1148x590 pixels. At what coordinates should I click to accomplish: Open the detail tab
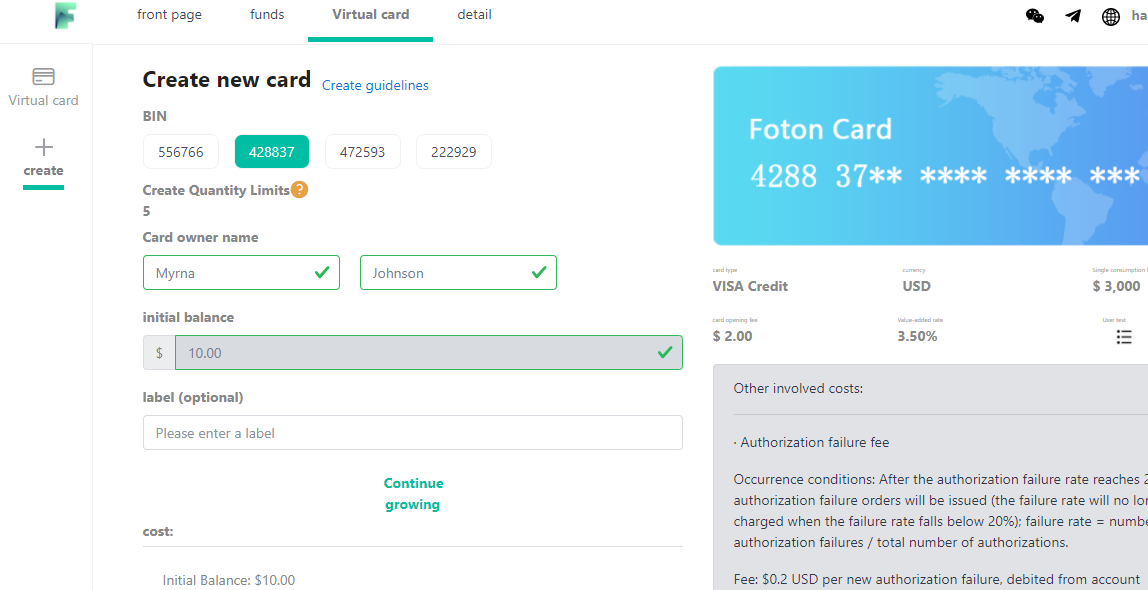(x=474, y=15)
